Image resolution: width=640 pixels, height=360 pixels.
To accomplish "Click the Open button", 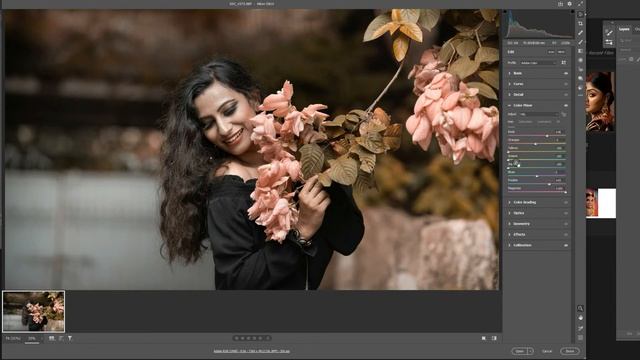I will pos(520,351).
